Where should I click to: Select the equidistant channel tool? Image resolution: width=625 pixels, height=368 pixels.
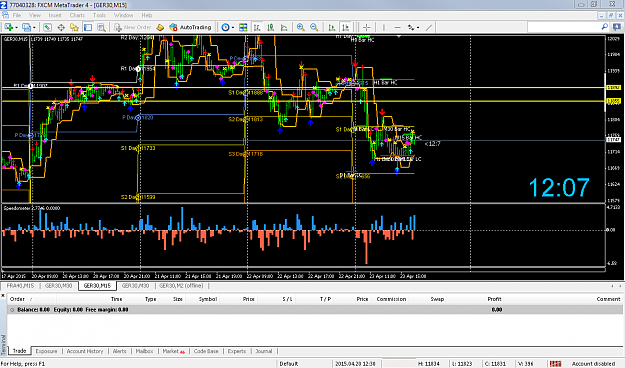[x=411, y=27]
